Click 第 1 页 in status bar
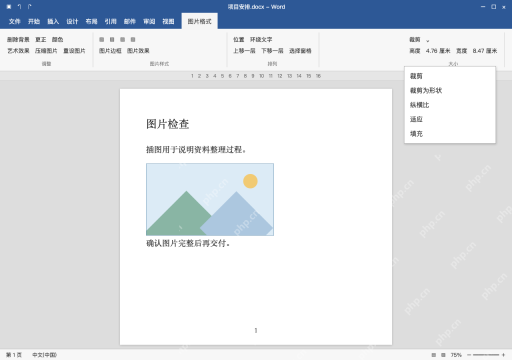The image size is (512, 360). tap(14, 355)
